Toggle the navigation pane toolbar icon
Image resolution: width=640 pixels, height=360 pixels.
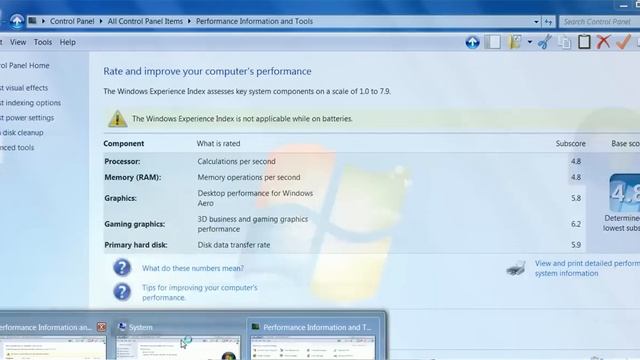(x=493, y=42)
